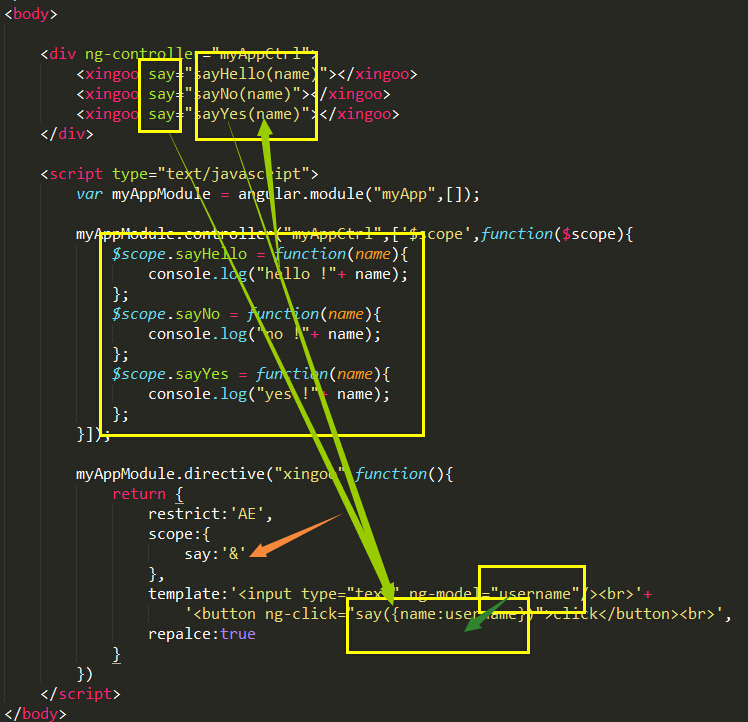Screen dimensions: 748x722
Task: Click the restrict:'AE' property
Action: click(210, 514)
